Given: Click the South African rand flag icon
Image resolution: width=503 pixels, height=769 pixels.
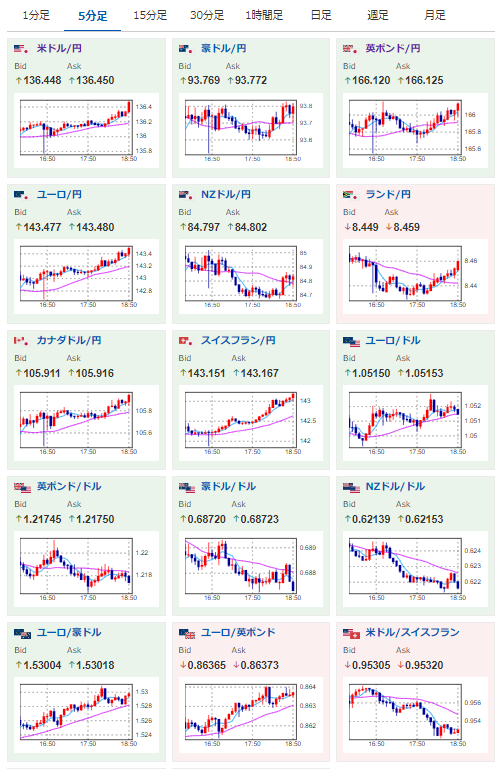Looking at the screenshot, I should coord(350,195).
